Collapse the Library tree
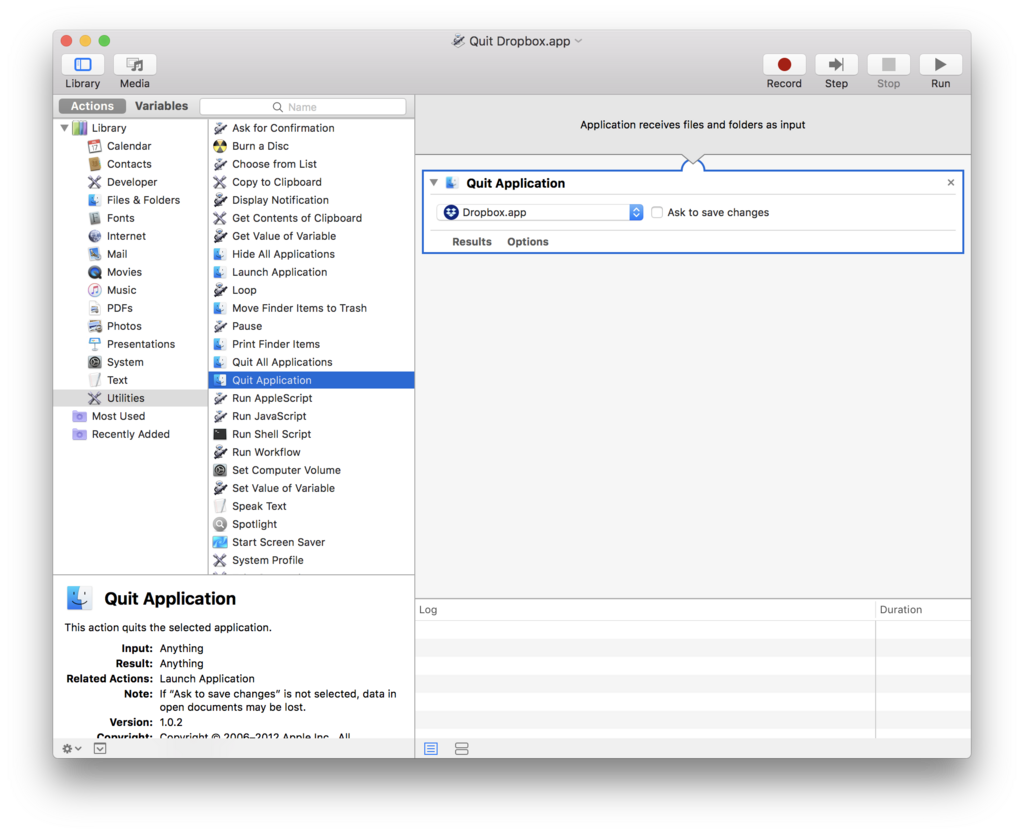This screenshot has height=834, width=1024. (65, 128)
